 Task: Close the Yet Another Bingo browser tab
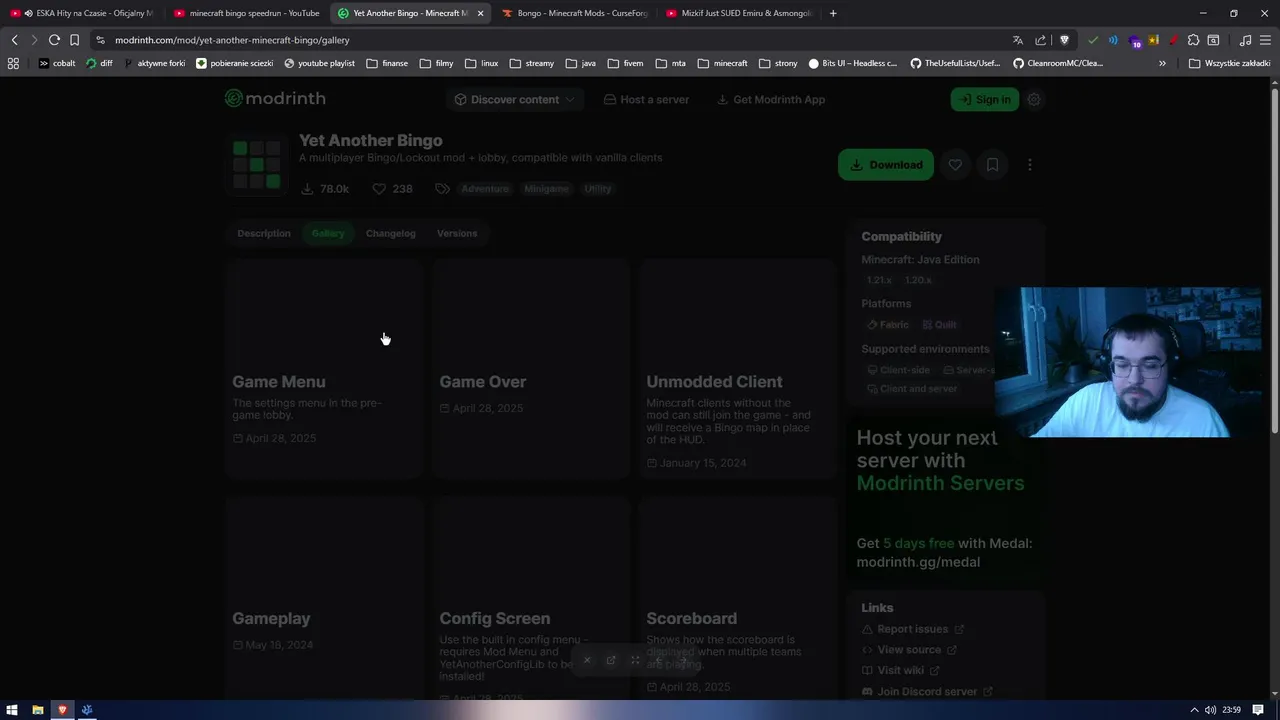coord(480,13)
